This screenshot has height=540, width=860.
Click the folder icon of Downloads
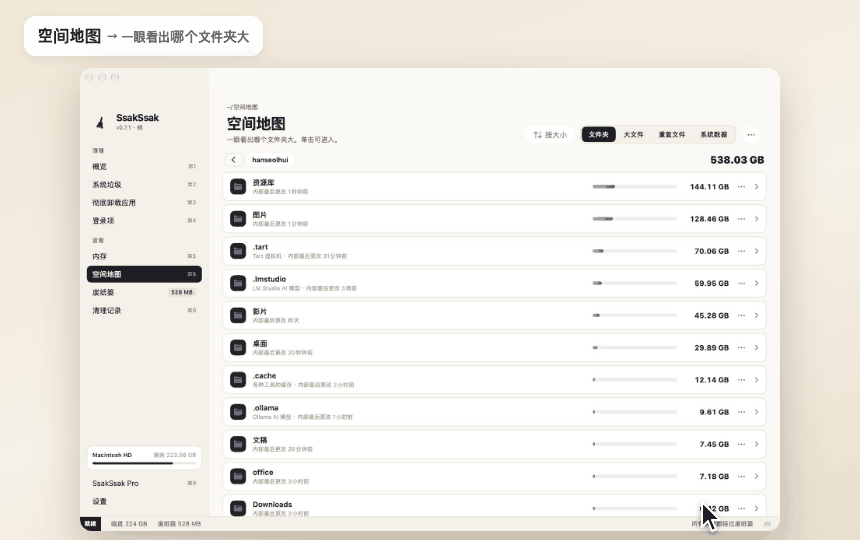[238, 508]
